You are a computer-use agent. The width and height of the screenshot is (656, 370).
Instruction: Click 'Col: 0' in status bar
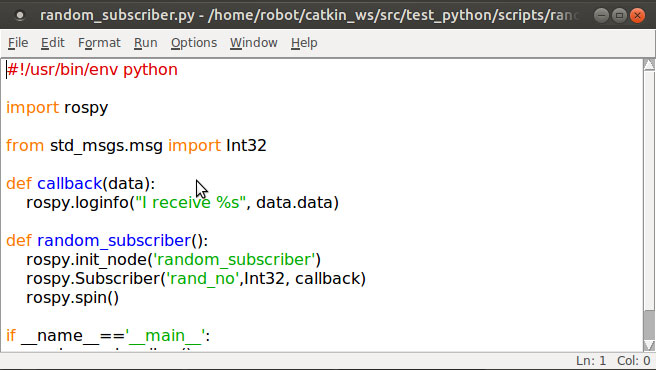click(633, 361)
